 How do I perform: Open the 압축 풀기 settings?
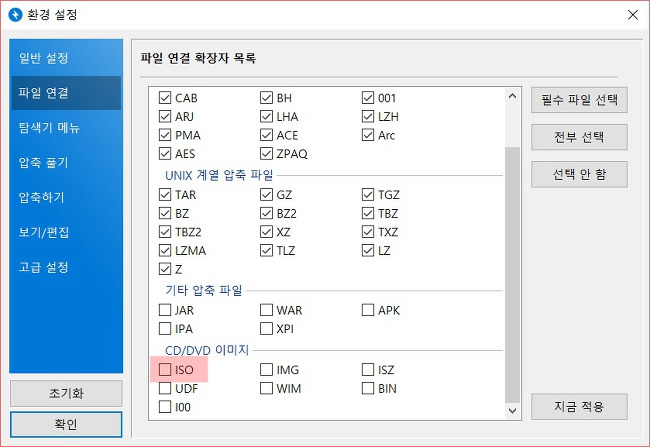tap(66, 163)
